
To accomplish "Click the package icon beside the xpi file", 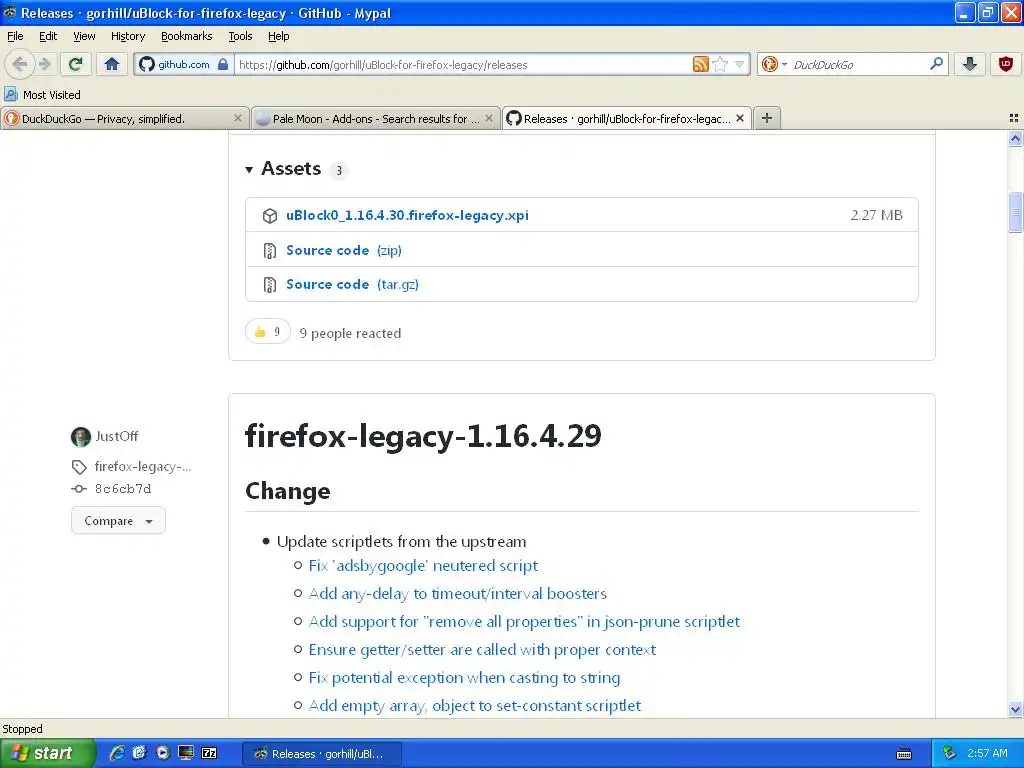I will 270,216.
